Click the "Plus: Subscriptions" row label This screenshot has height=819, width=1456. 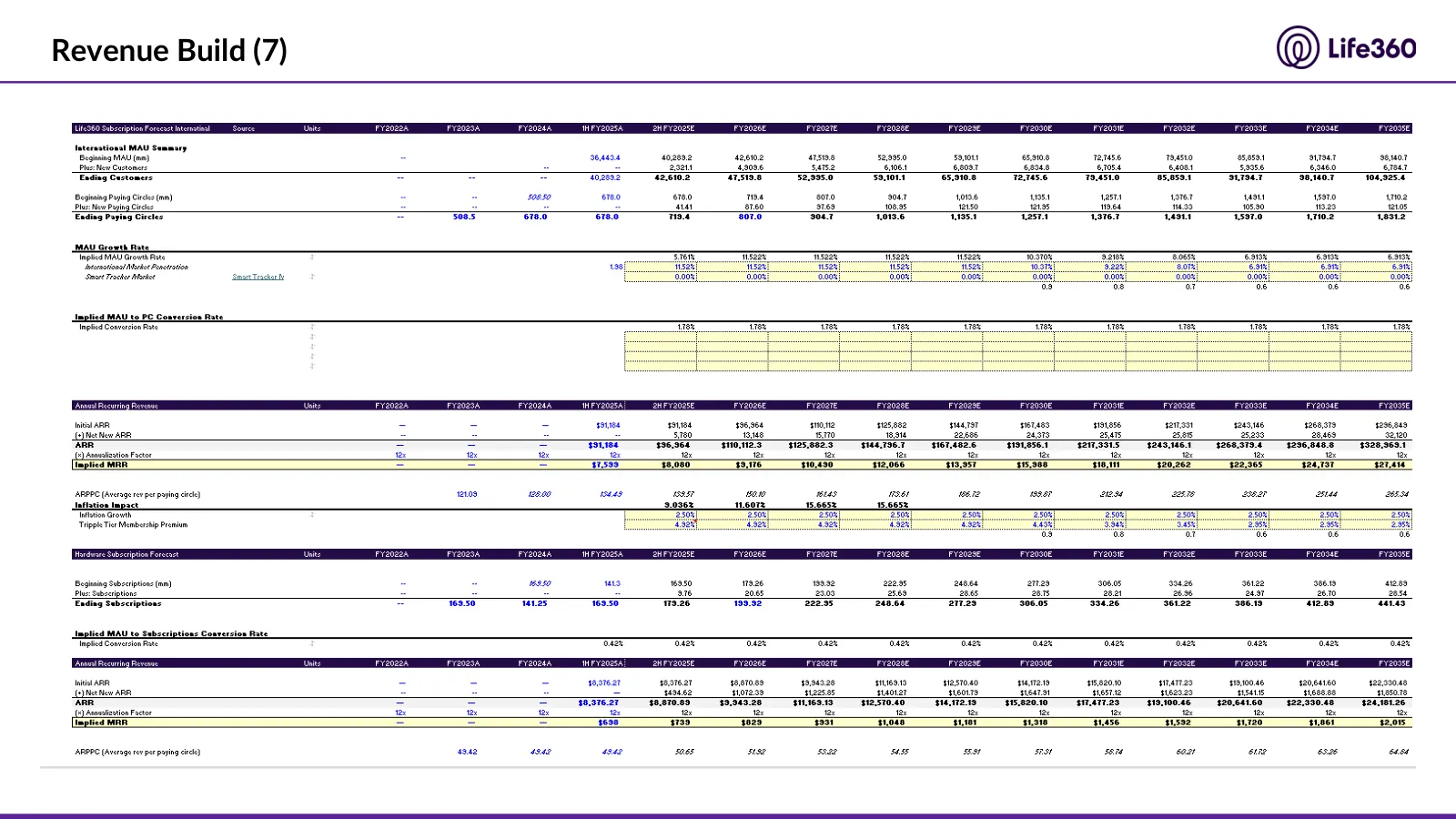coord(106,594)
